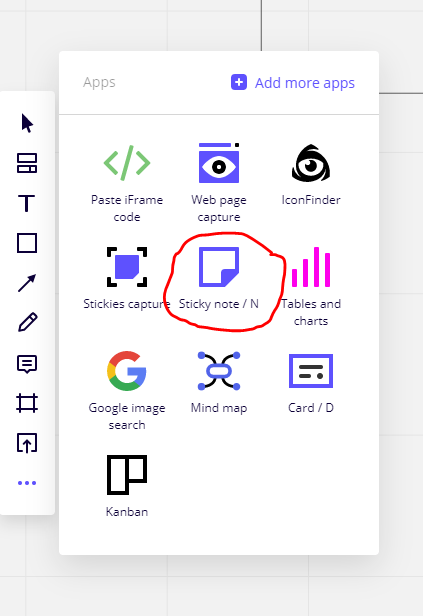Activate the Pen drawing tool
Image resolution: width=423 pixels, height=616 pixels.
click(27, 323)
